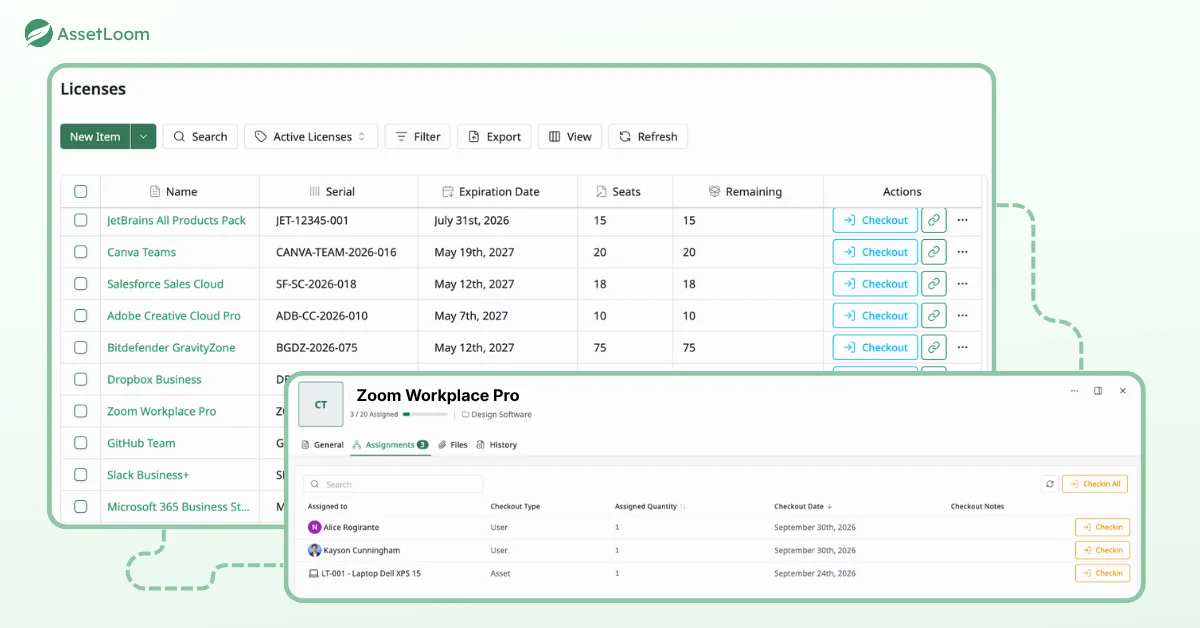Click Alice Rogirante's avatar icon
The image size is (1200, 628).
tap(315, 527)
